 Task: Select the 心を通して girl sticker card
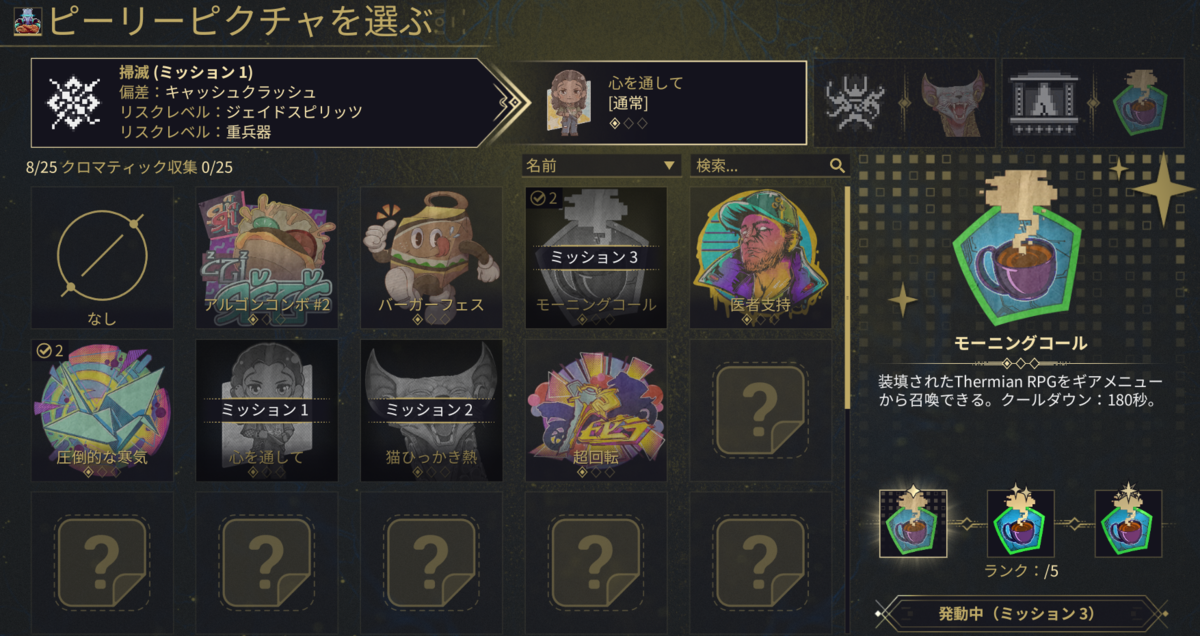coord(266,410)
